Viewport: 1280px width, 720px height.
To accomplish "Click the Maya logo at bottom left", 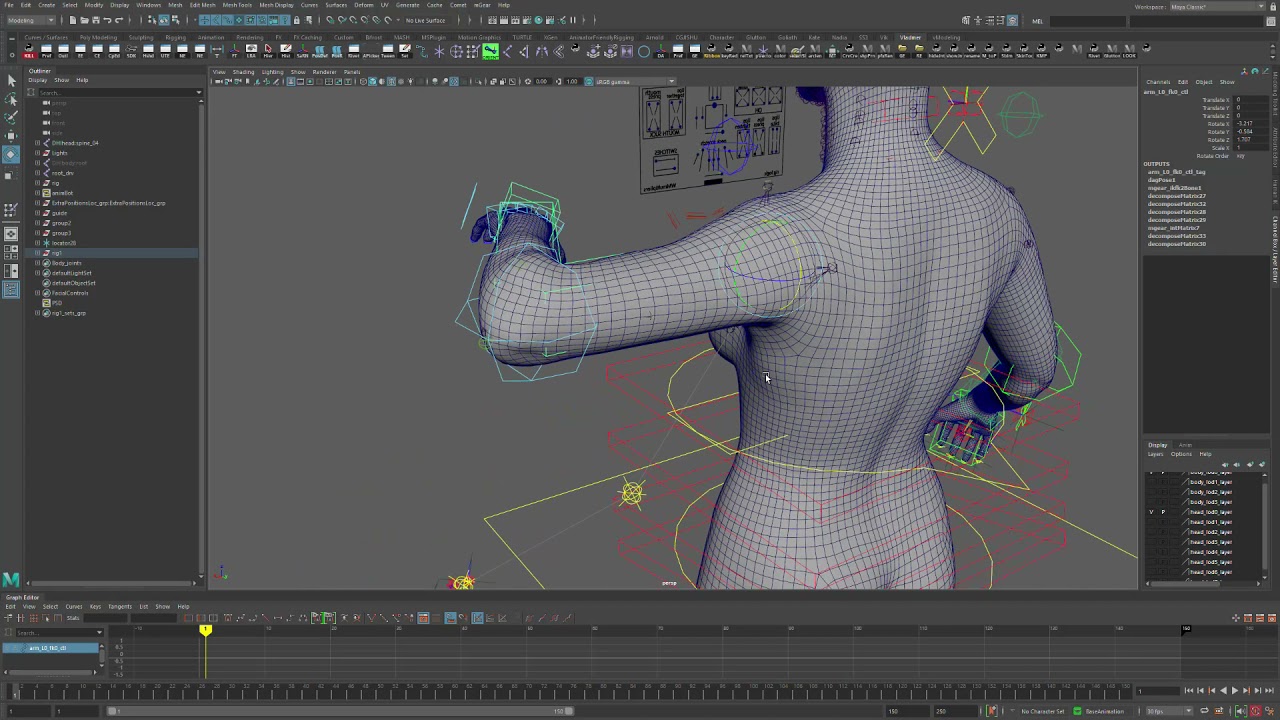I will coord(10,579).
